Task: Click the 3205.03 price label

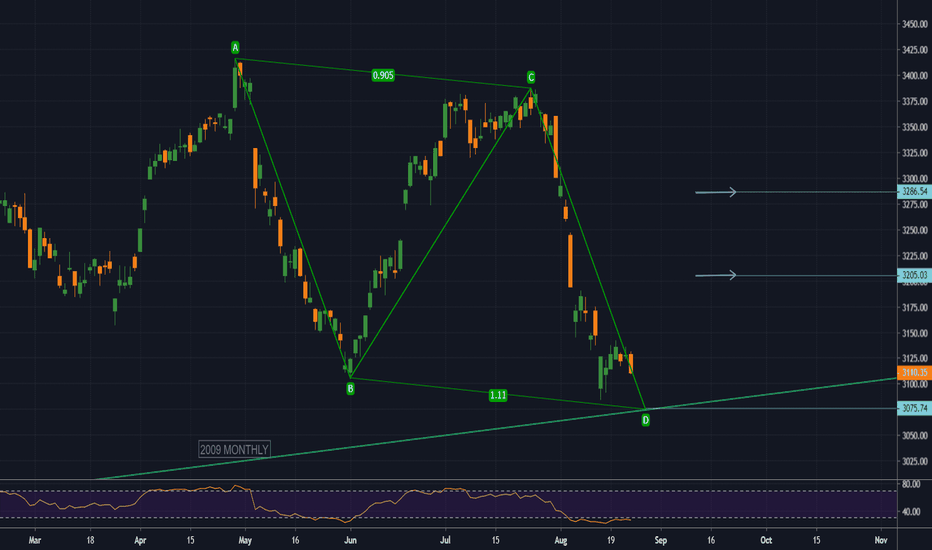Action: pyautogui.click(x=914, y=275)
